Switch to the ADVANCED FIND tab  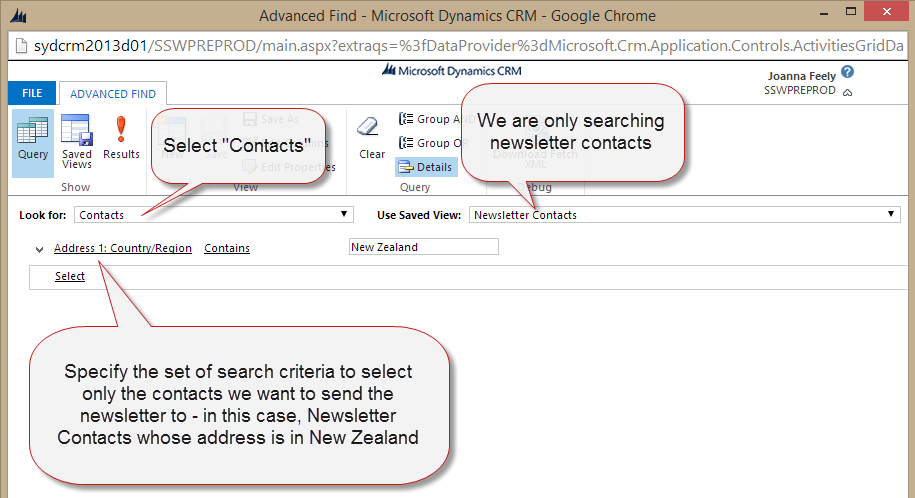coord(112,94)
